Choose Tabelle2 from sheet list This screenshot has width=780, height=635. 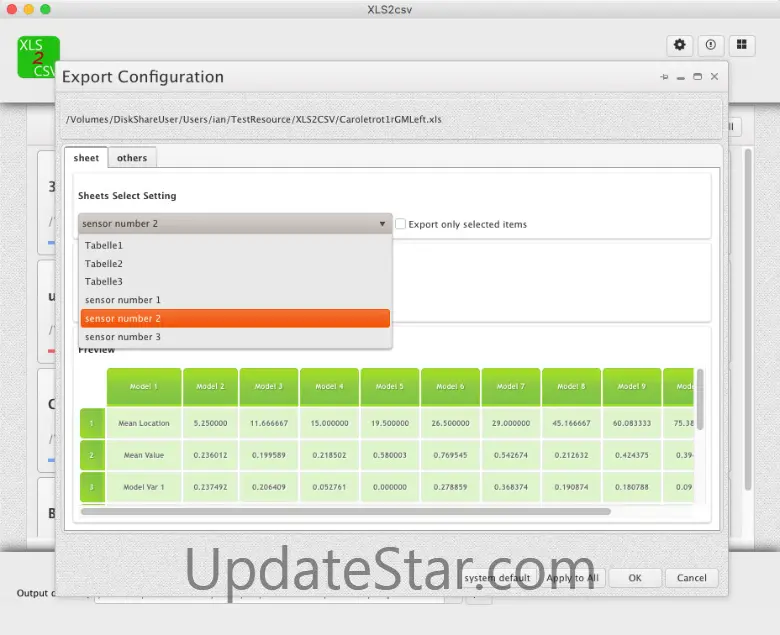(x=235, y=264)
